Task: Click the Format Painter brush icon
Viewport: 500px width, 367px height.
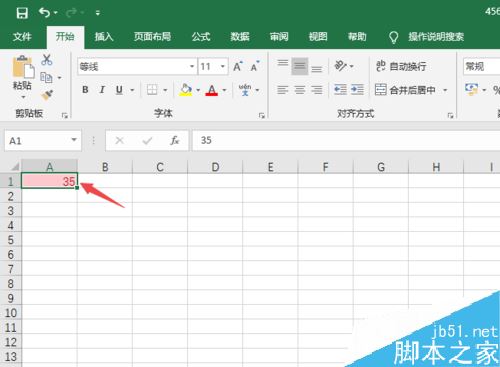Action: pos(47,95)
